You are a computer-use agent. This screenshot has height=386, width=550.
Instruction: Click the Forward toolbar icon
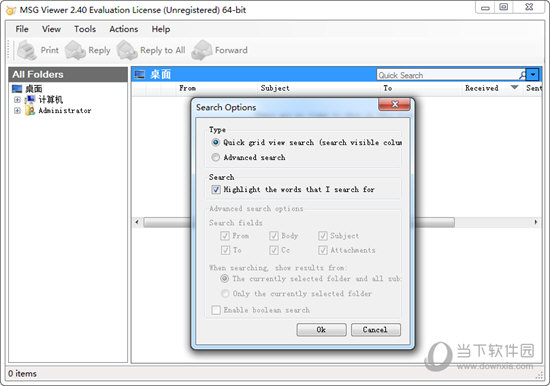pos(202,50)
